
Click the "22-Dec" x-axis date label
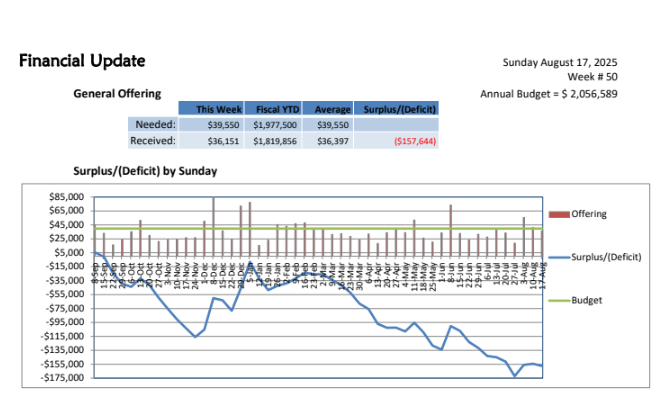tap(232, 276)
